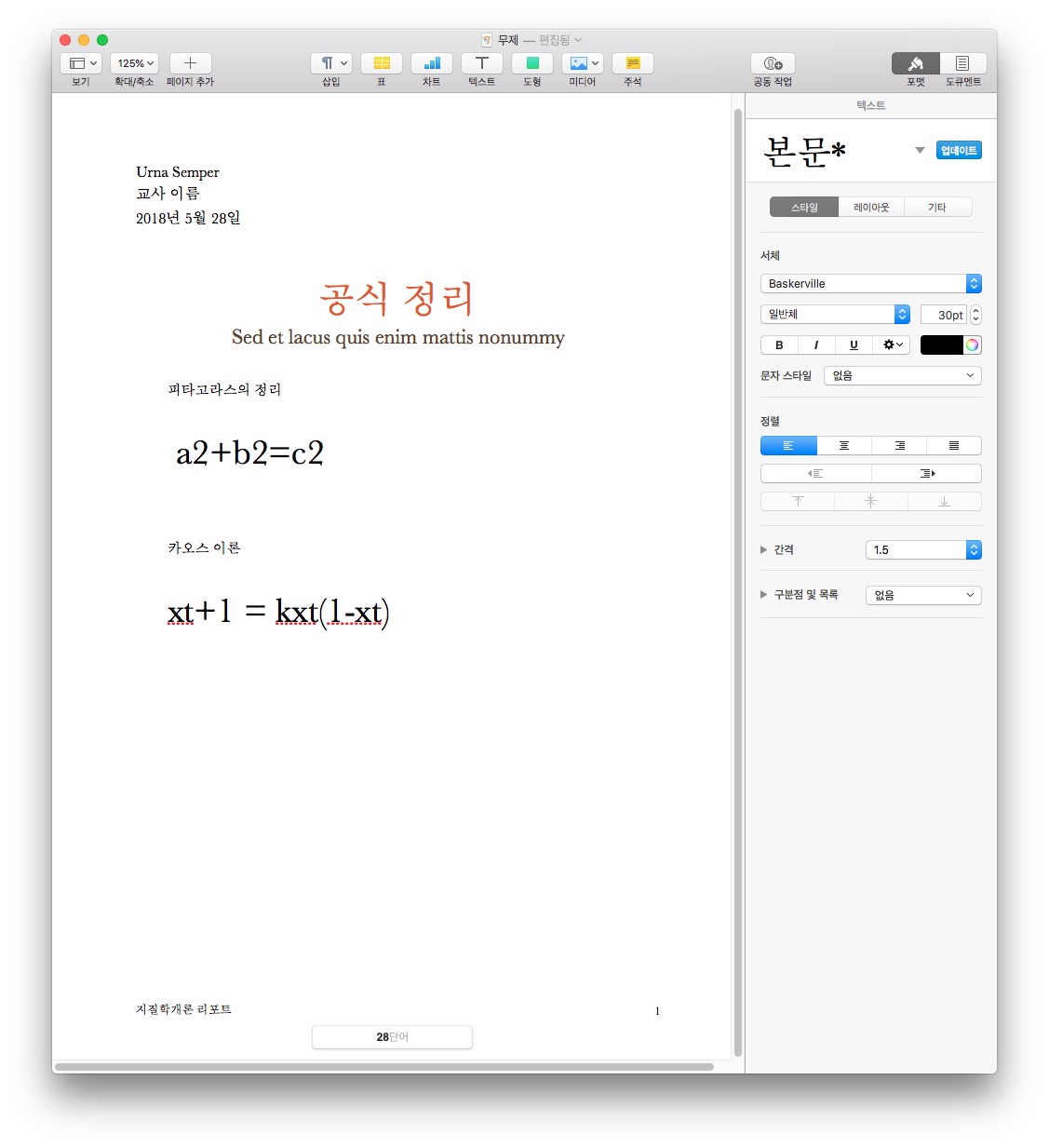Open the 1.5 line spacing dropdown
This screenshot has height=1148, width=1049.
923,549
